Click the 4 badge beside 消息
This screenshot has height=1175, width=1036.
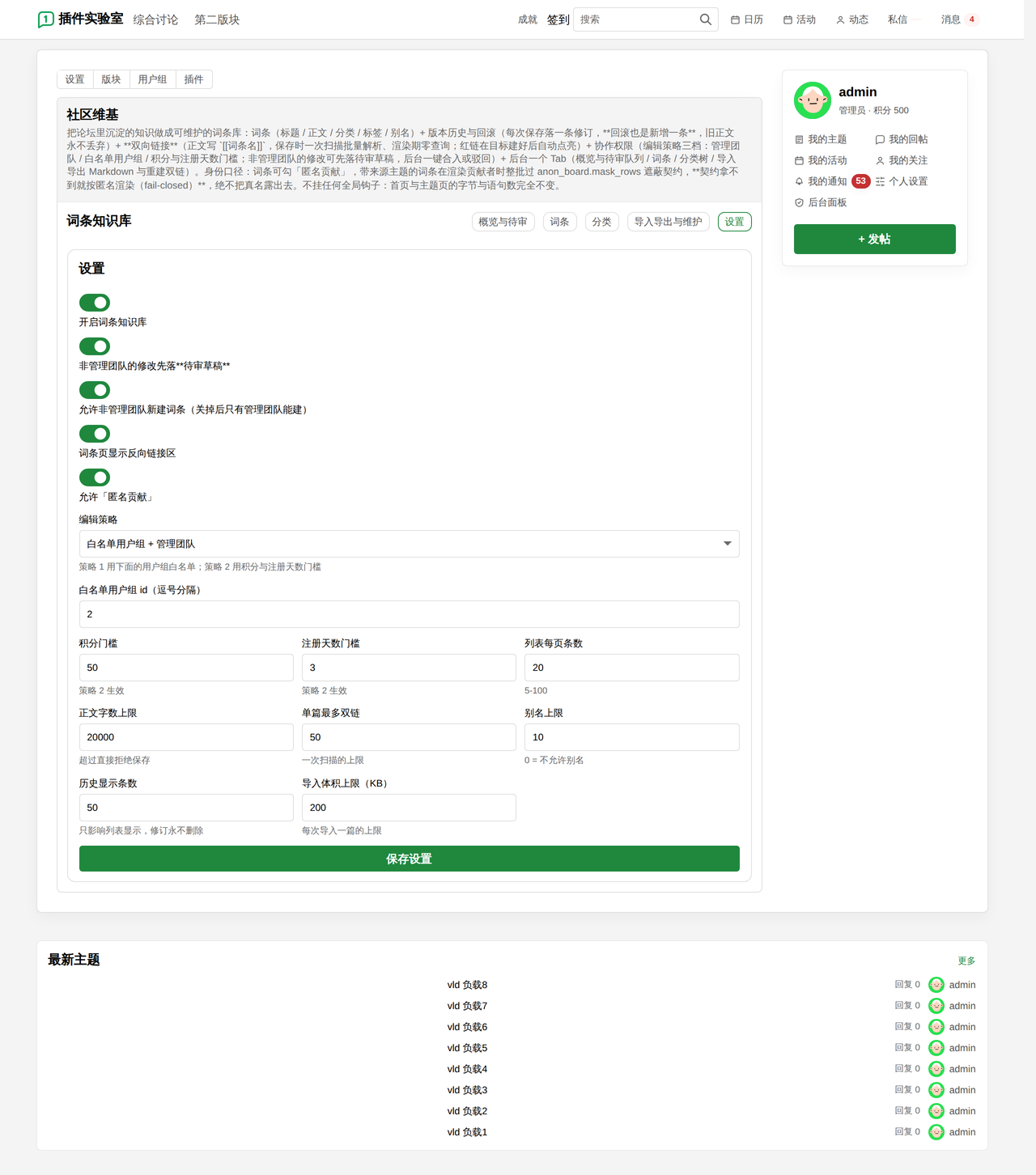972,19
